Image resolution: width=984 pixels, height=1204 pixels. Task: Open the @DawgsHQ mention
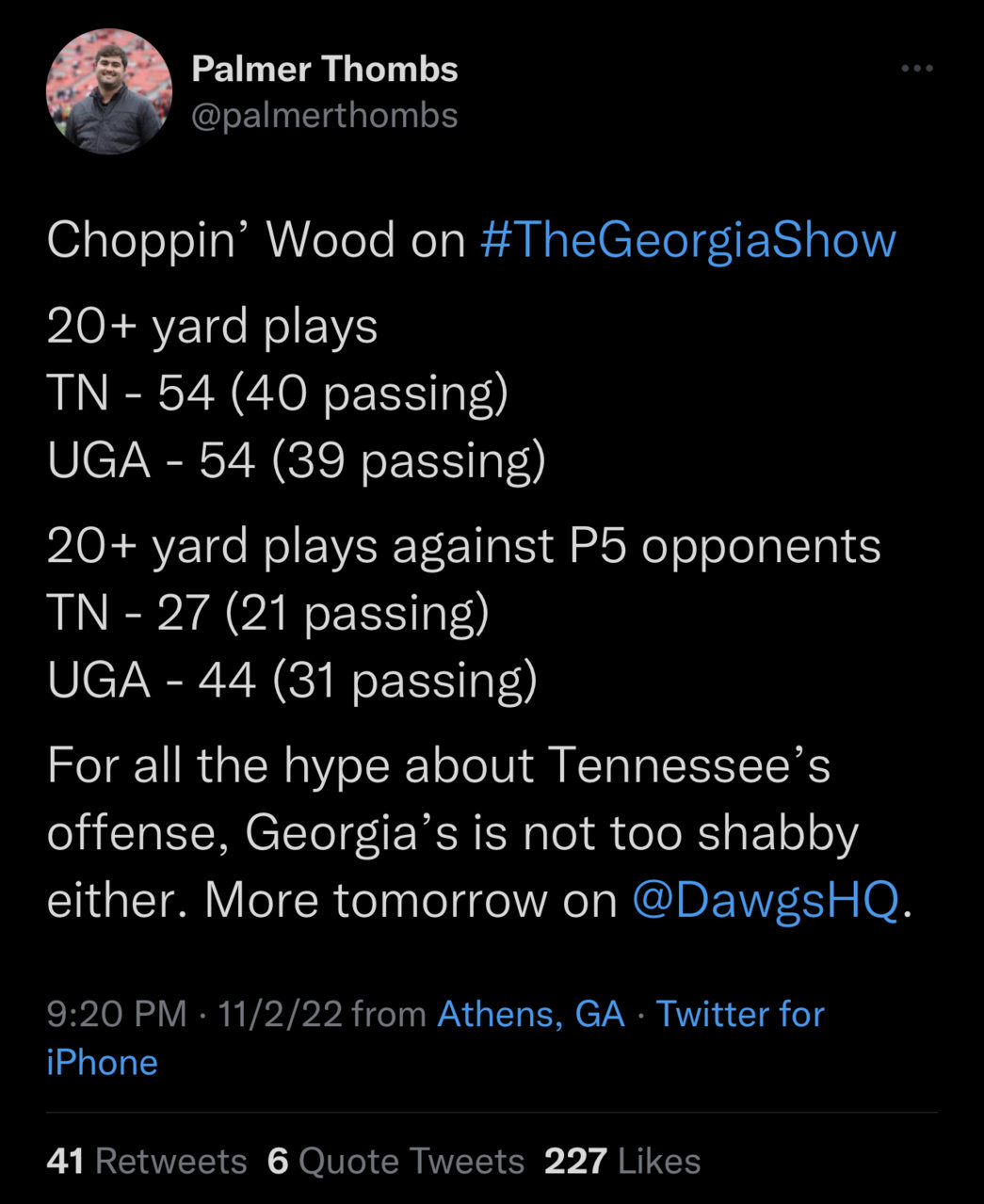tap(766, 901)
